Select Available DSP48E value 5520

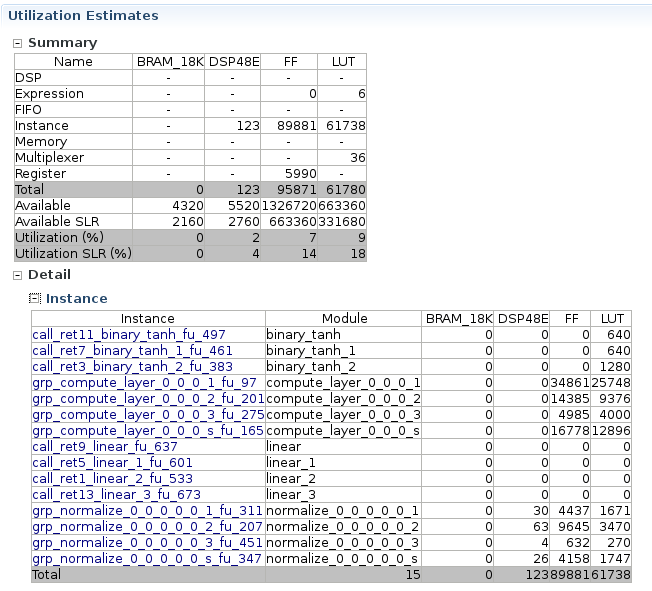tap(244, 206)
